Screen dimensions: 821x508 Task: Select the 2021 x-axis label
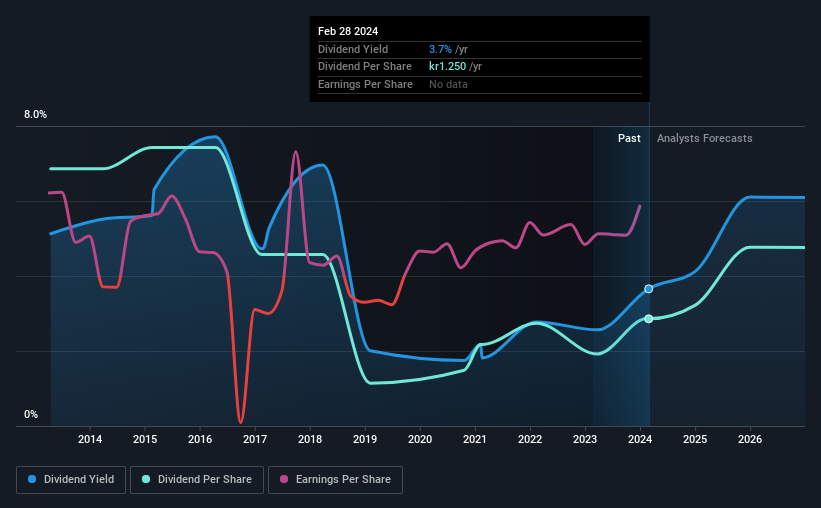pos(475,439)
